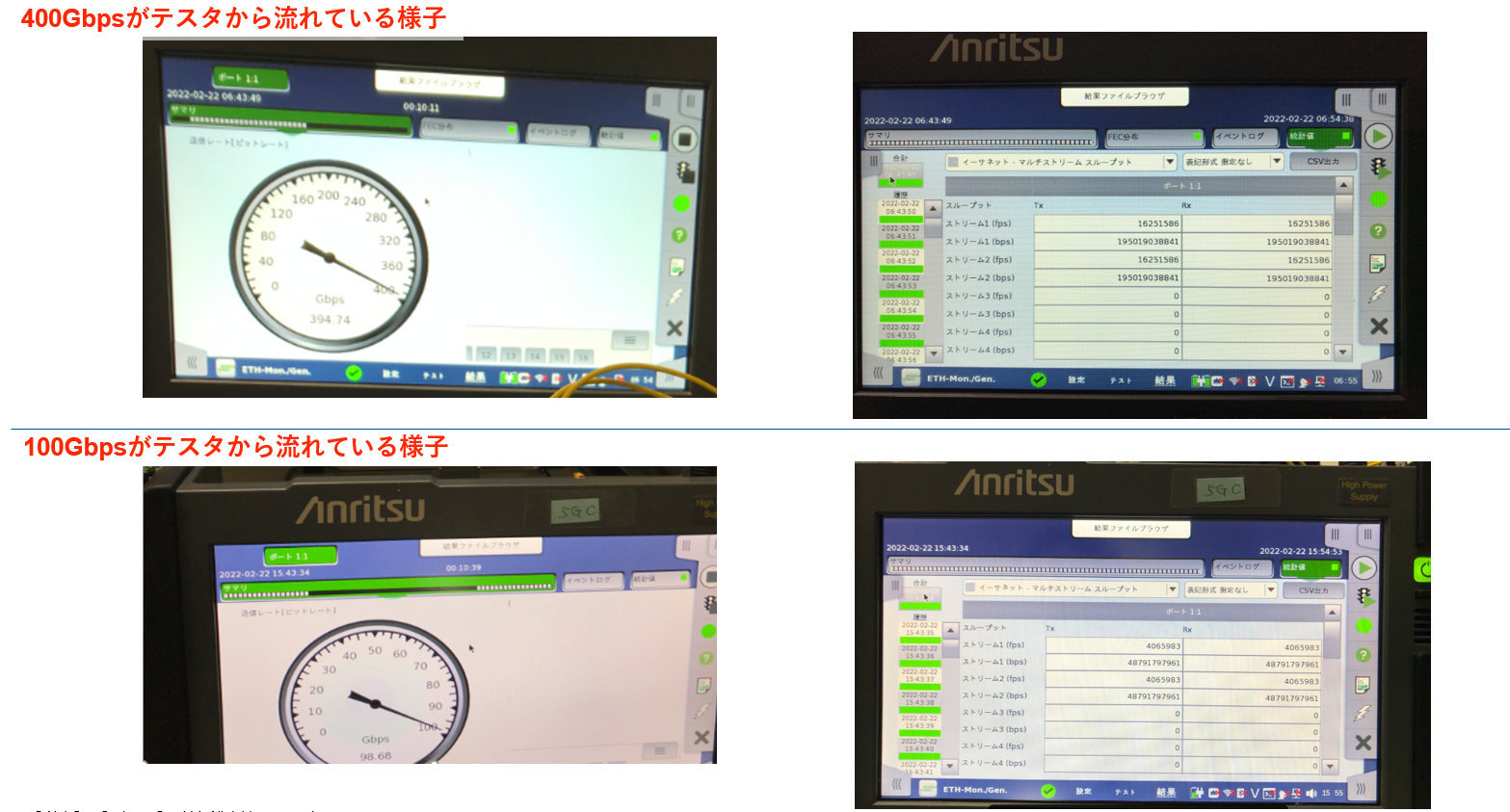Click lightning bolt icon on 100Gbps table screen
1510x812 pixels.
(1363, 713)
